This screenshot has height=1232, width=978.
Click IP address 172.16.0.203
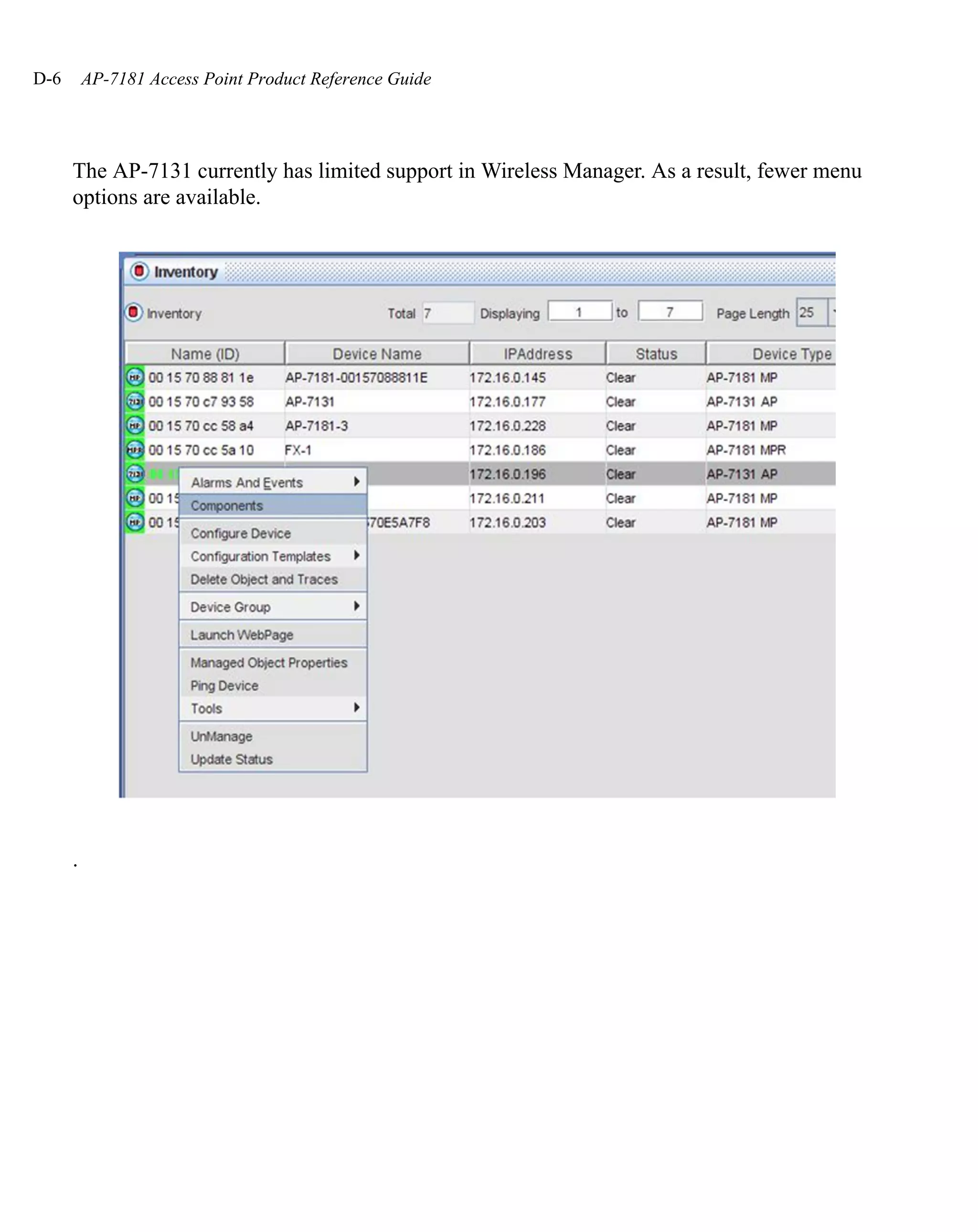pyautogui.click(x=507, y=522)
